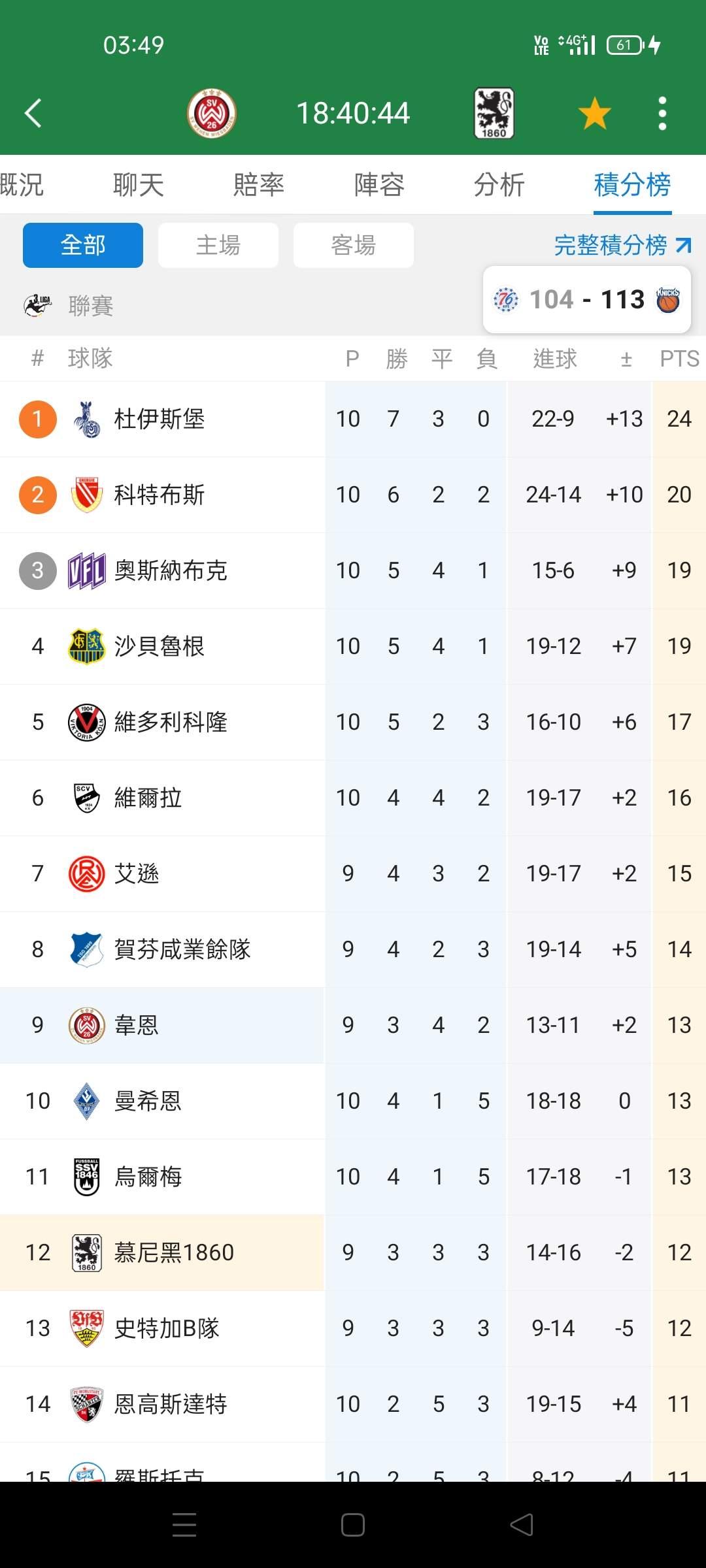Open the SV Wehen Wiesbaden team crest
Screen dimensions: 706x1568
click(211, 113)
